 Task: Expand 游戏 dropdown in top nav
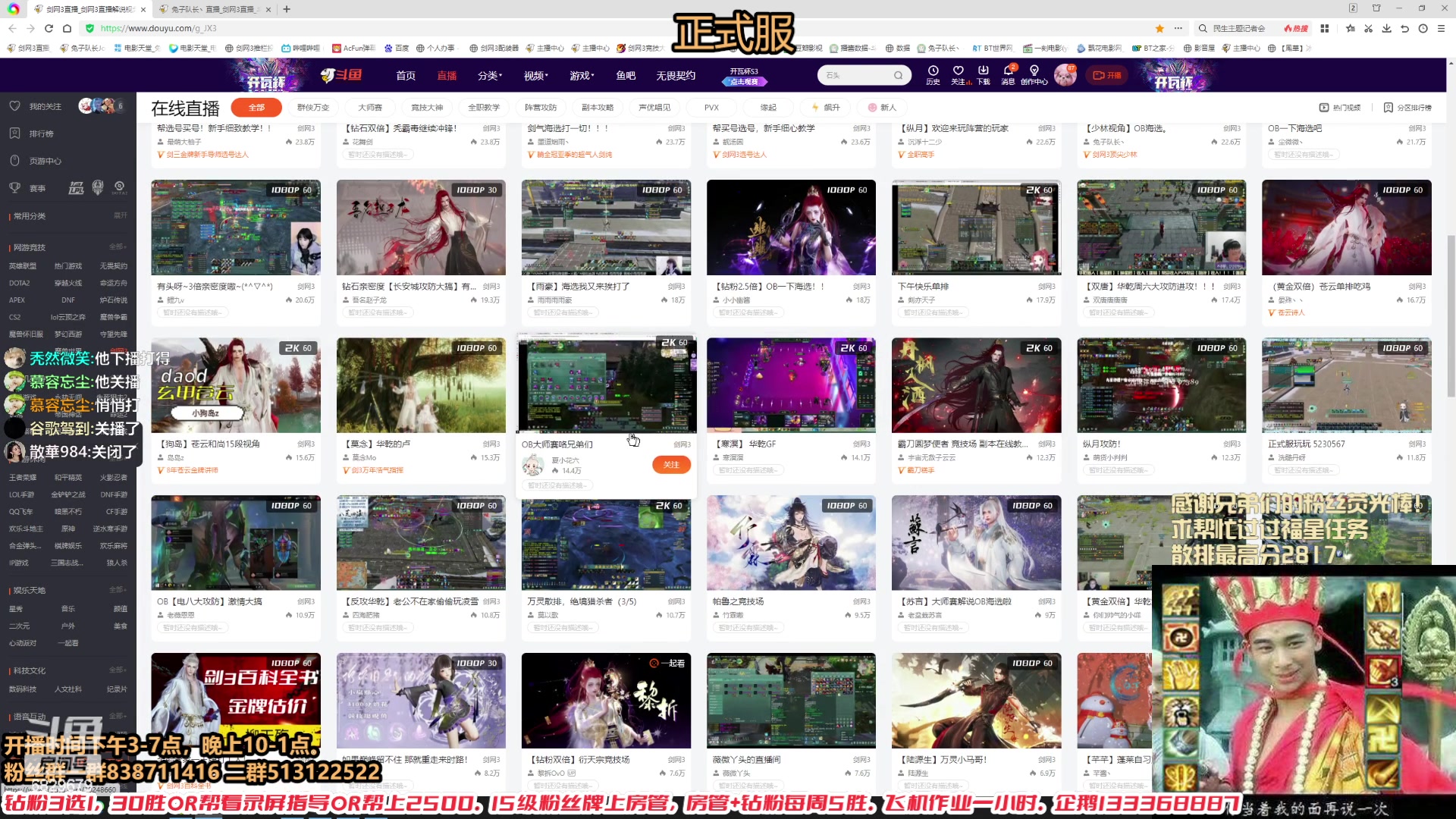tap(582, 76)
